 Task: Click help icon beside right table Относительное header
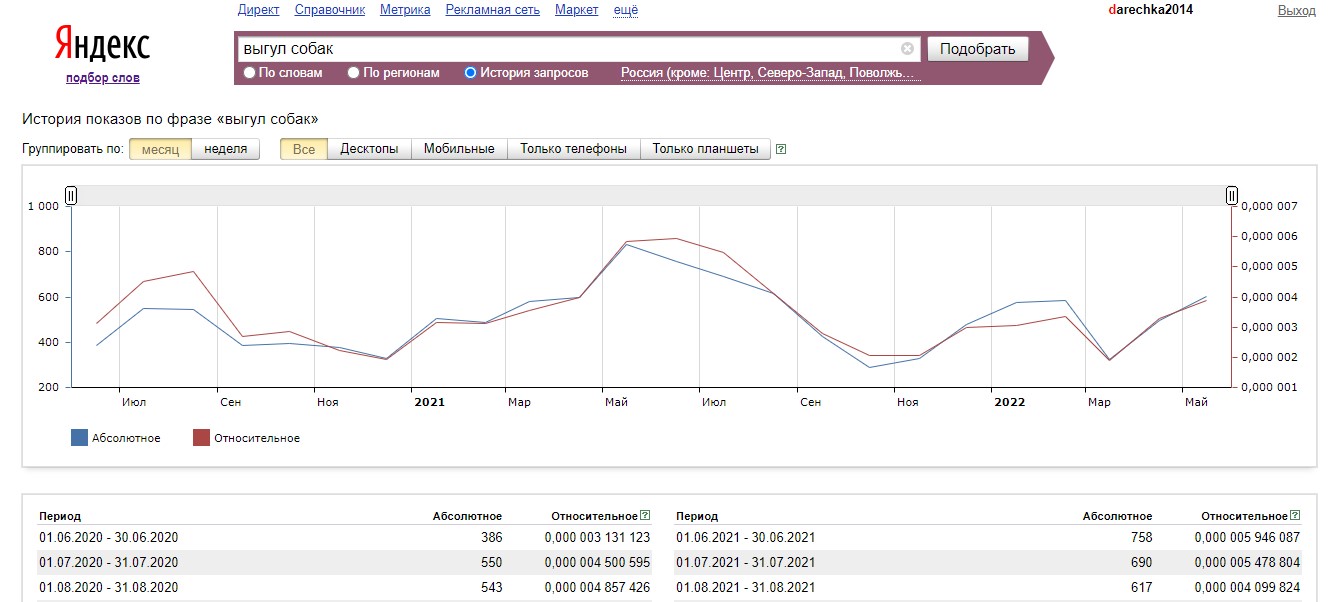(1296, 516)
